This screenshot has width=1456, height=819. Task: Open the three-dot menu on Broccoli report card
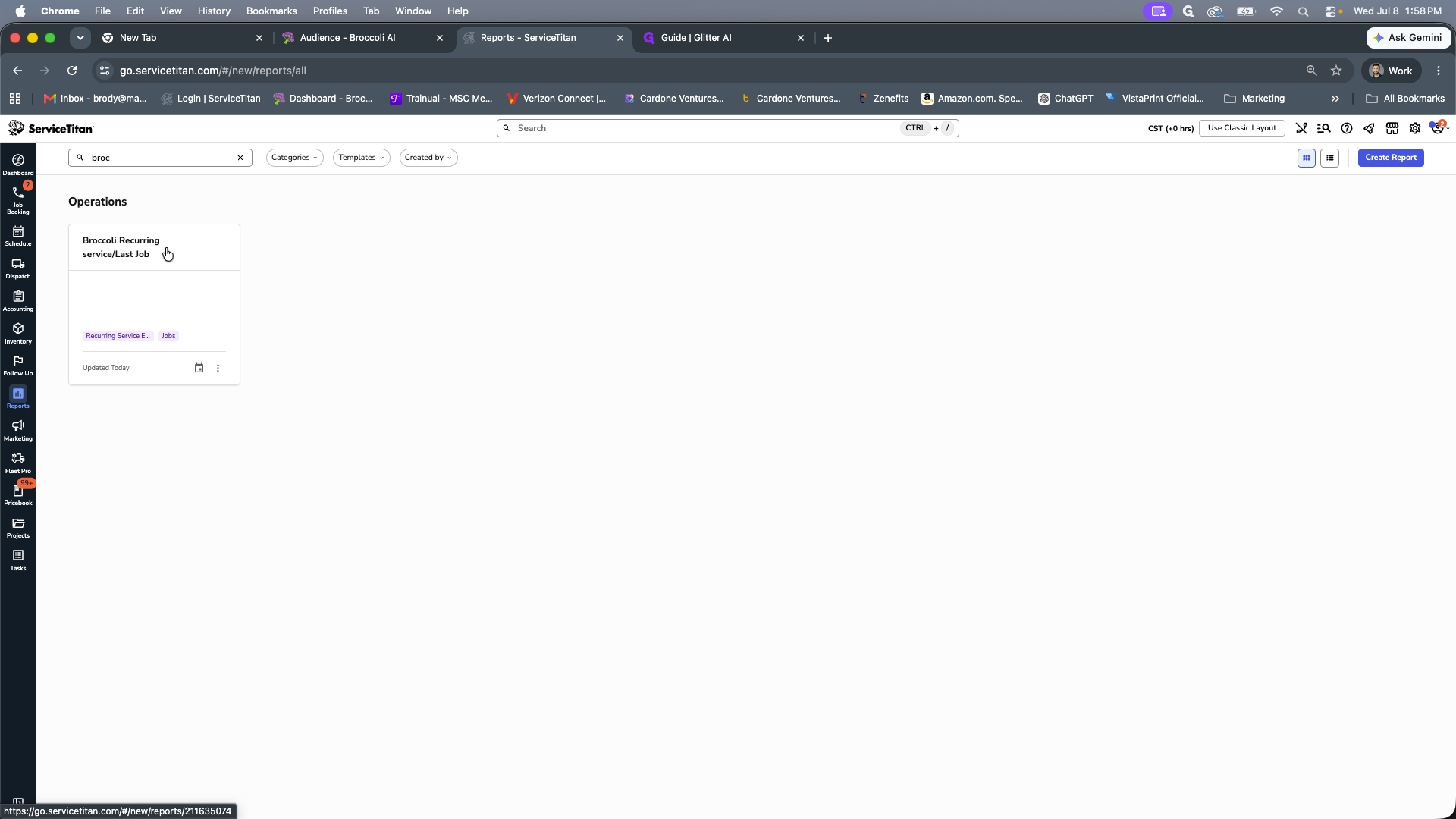218,368
